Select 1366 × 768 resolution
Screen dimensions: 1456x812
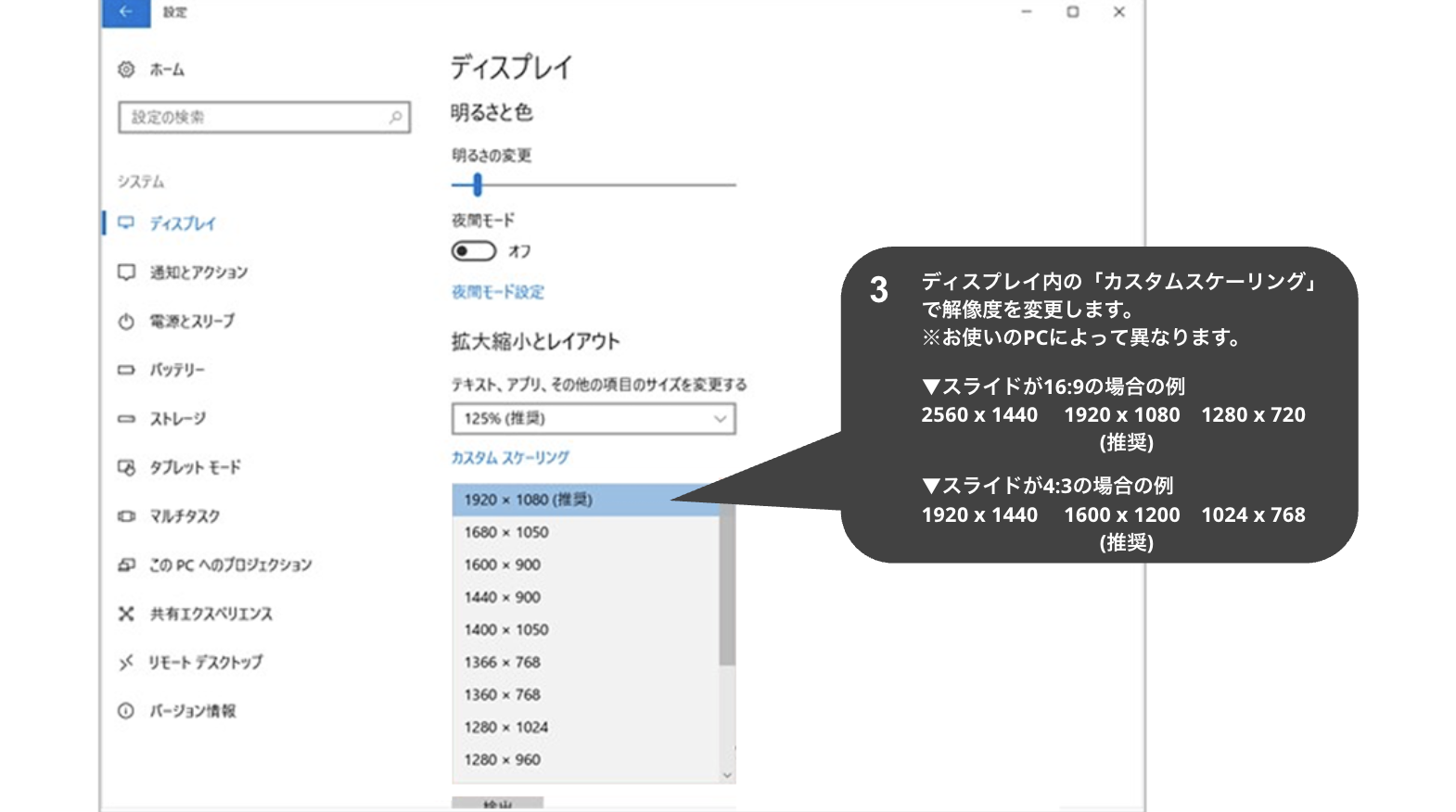pyautogui.click(x=586, y=662)
